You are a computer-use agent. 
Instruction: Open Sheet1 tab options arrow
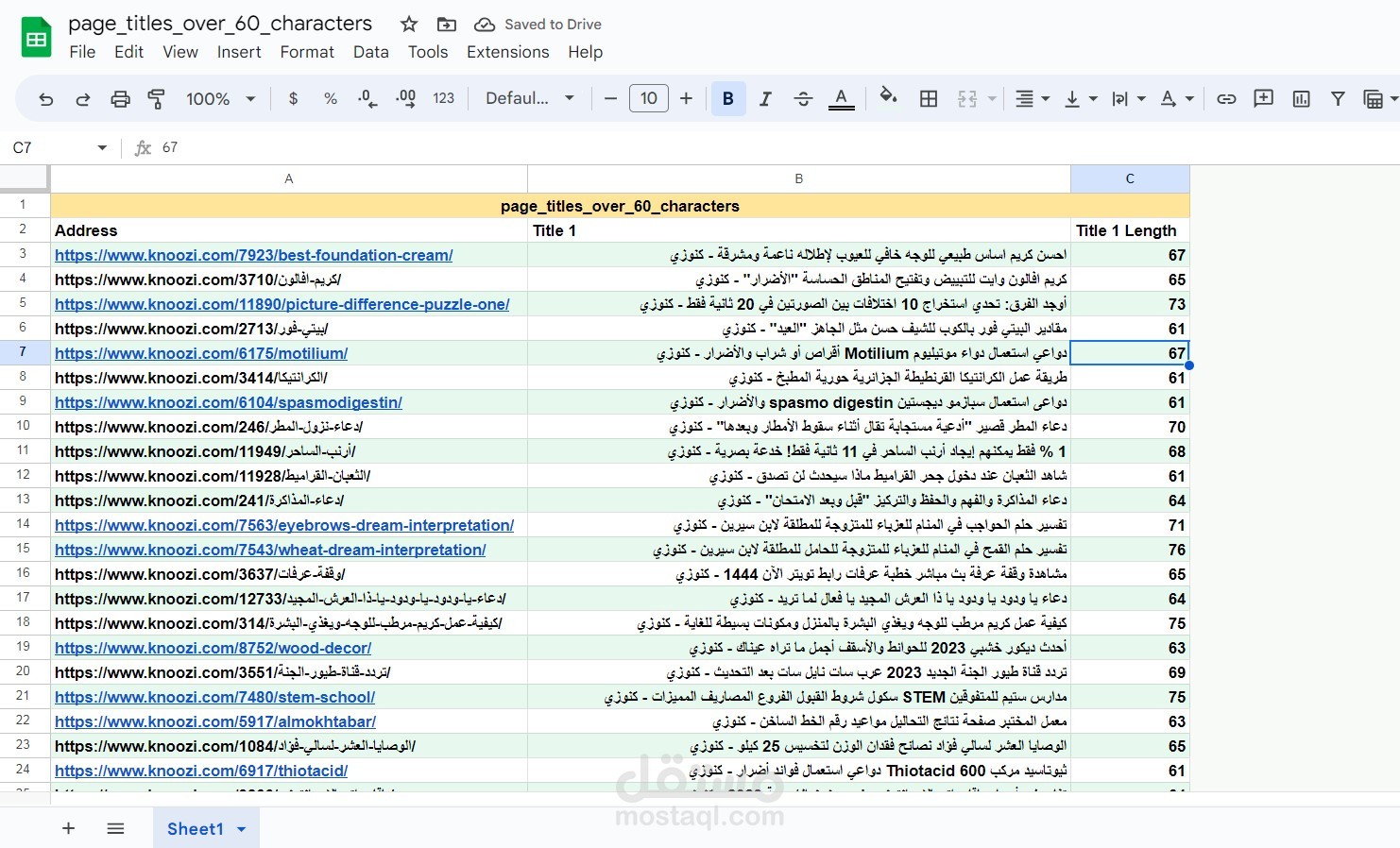pos(242,829)
